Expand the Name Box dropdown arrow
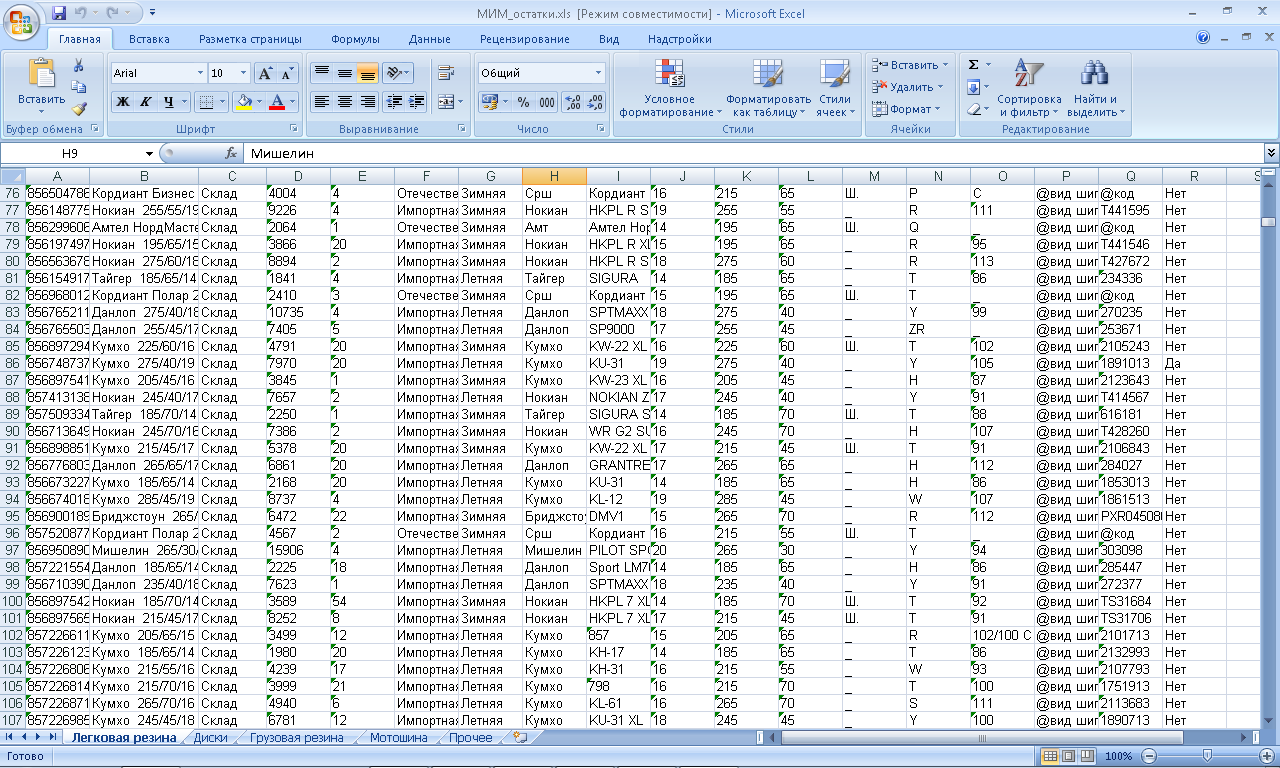Image resolution: width=1280 pixels, height=768 pixels. tap(149, 153)
